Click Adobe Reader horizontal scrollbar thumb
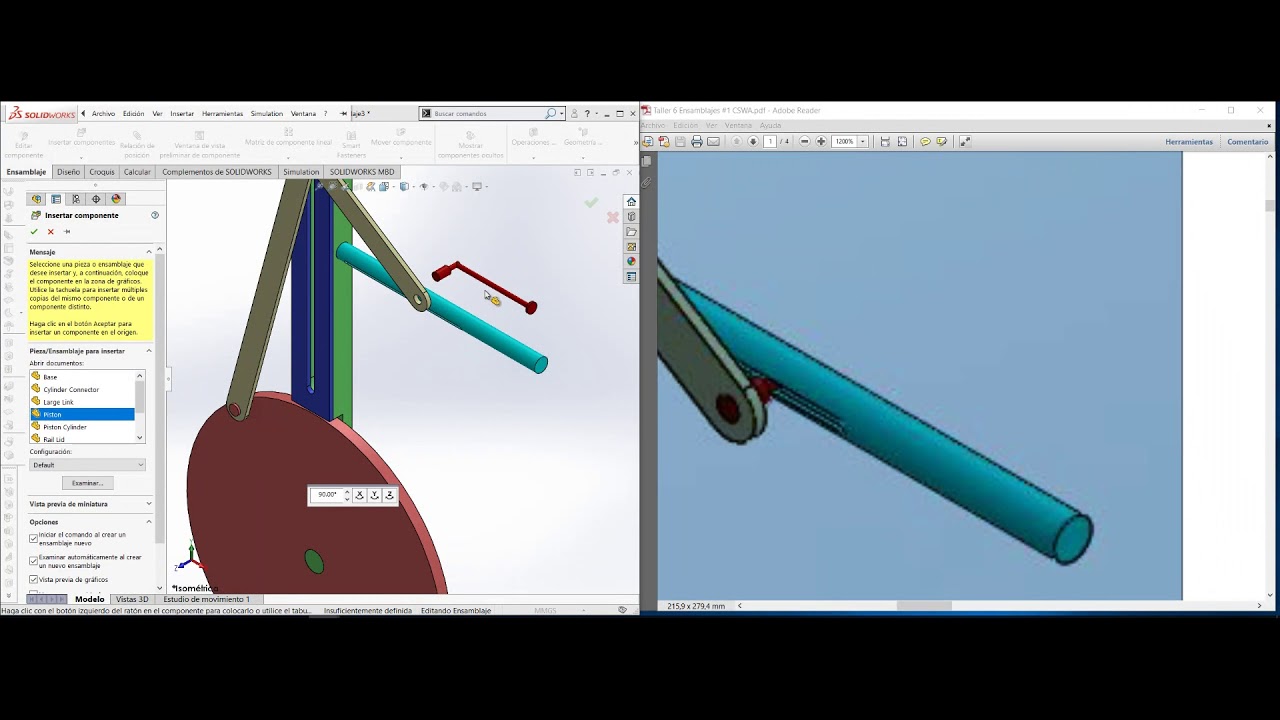The width and height of the screenshot is (1280, 720). tap(924, 606)
